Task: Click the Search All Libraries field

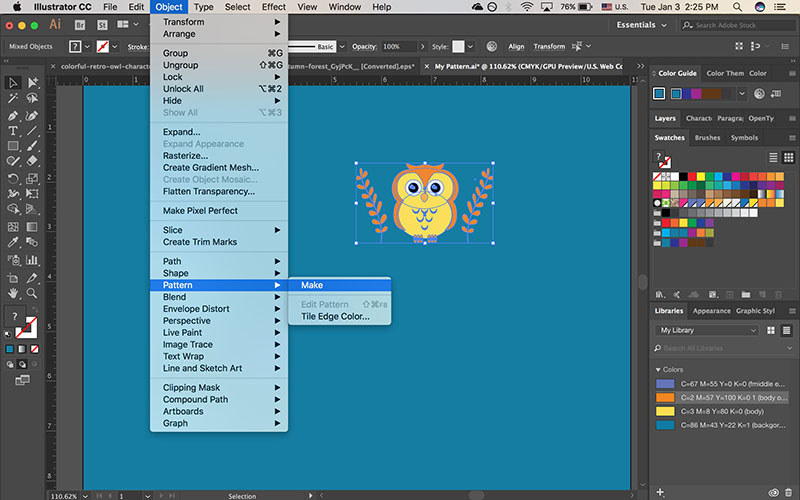Action: click(723, 348)
